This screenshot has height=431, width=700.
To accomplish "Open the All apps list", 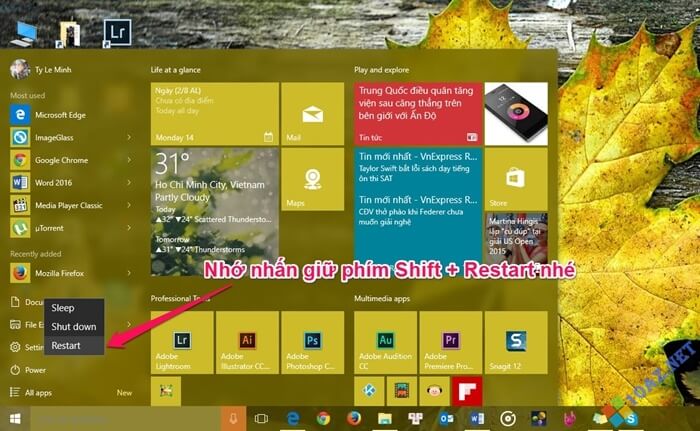I will (x=38, y=393).
